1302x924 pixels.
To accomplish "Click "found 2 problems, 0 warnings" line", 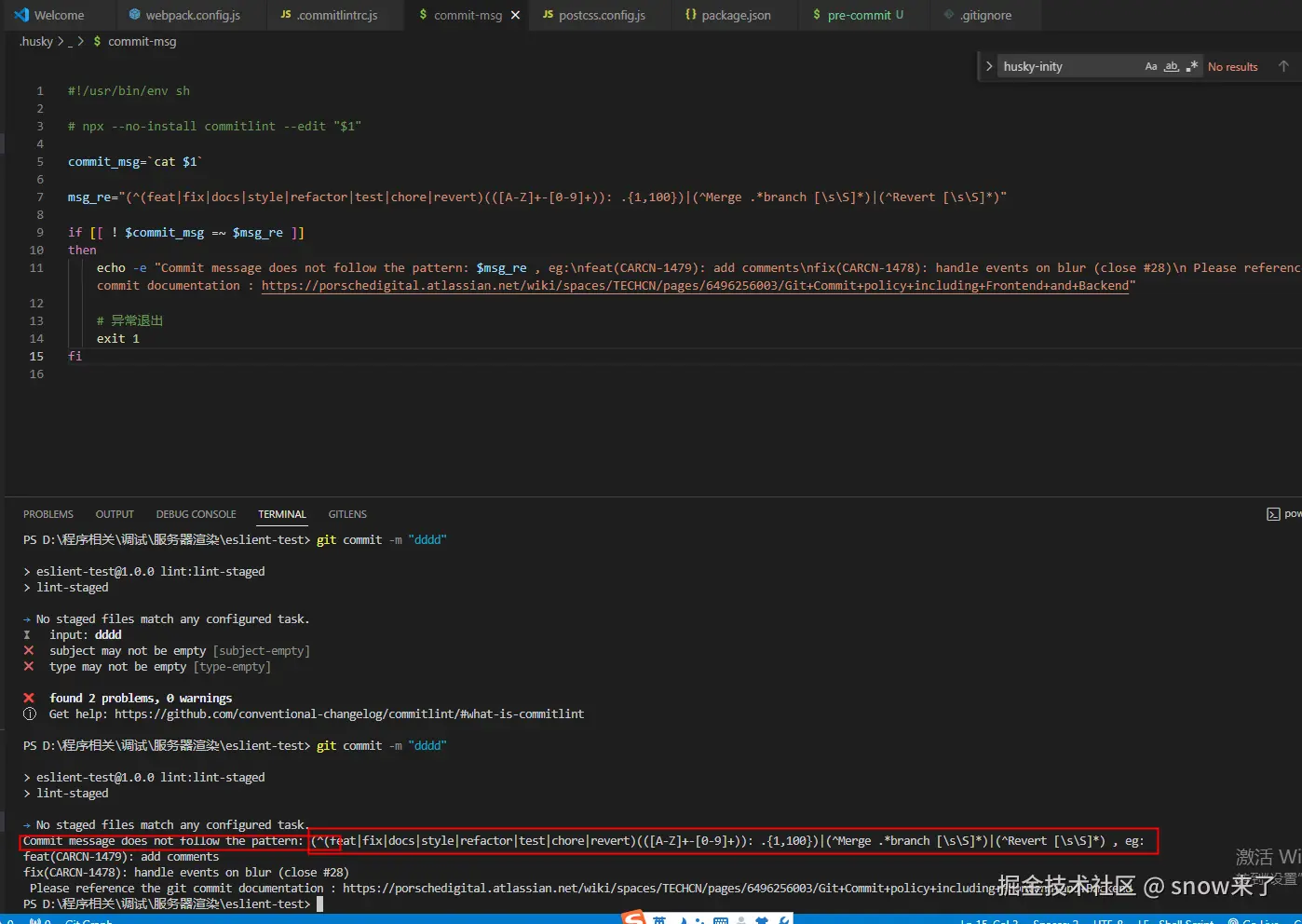I will coord(128,698).
